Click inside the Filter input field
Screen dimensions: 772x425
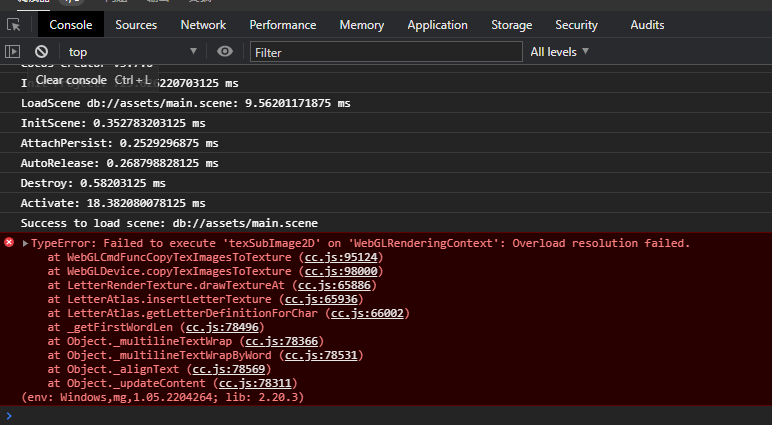click(385, 51)
